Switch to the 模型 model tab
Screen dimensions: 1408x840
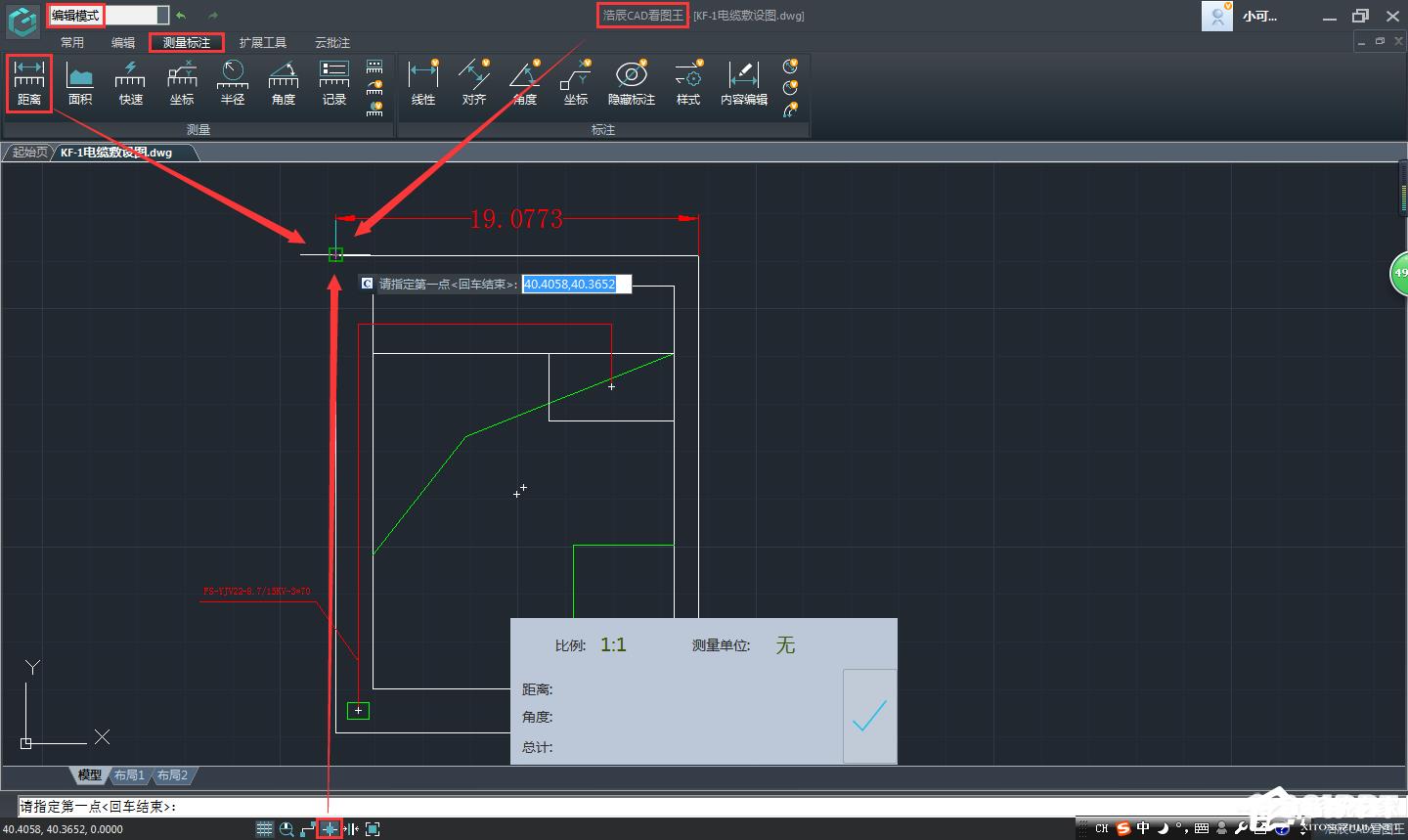point(90,774)
